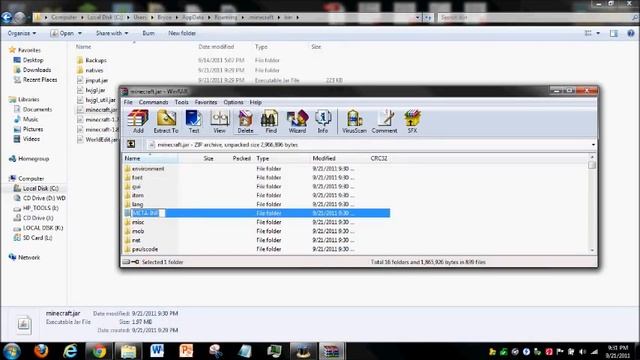Image resolution: width=640 pixels, height=360 pixels.
Task: Open the Help menu in WinRAR
Action: click(256, 102)
